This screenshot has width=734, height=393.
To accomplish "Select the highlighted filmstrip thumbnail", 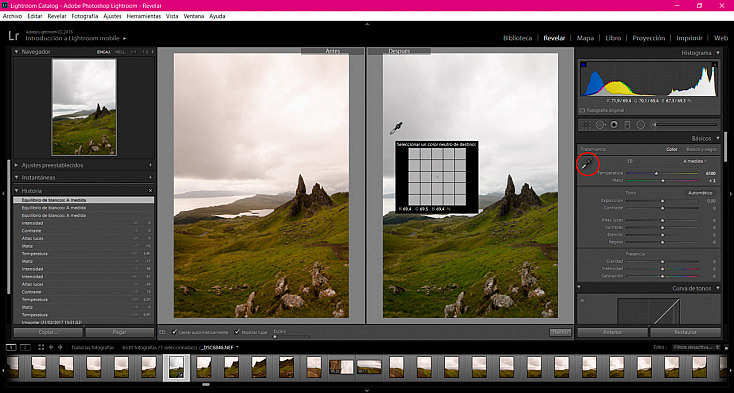I will point(176,368).
